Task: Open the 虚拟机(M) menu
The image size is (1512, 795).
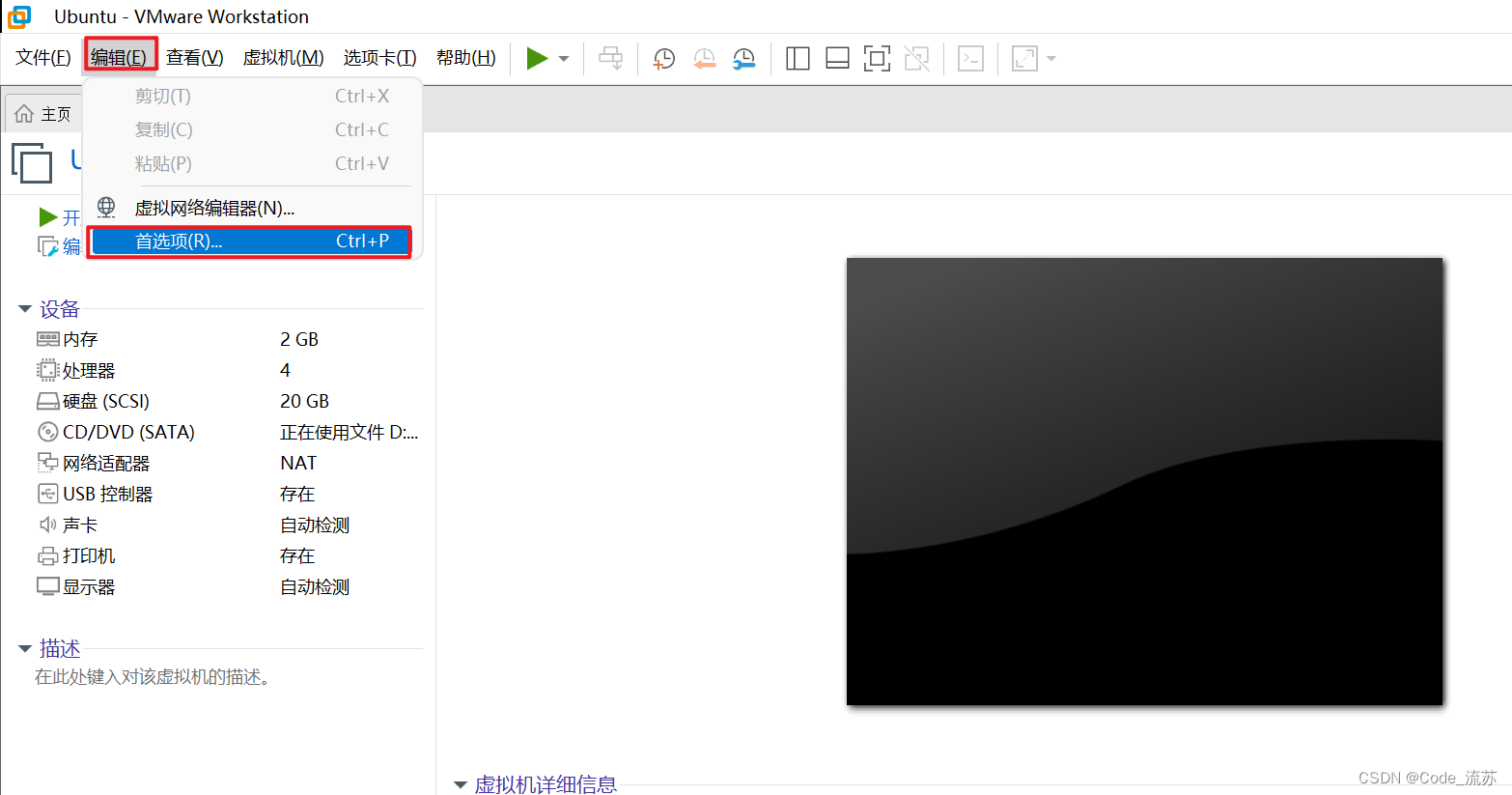Action: [x=283, y=58]
